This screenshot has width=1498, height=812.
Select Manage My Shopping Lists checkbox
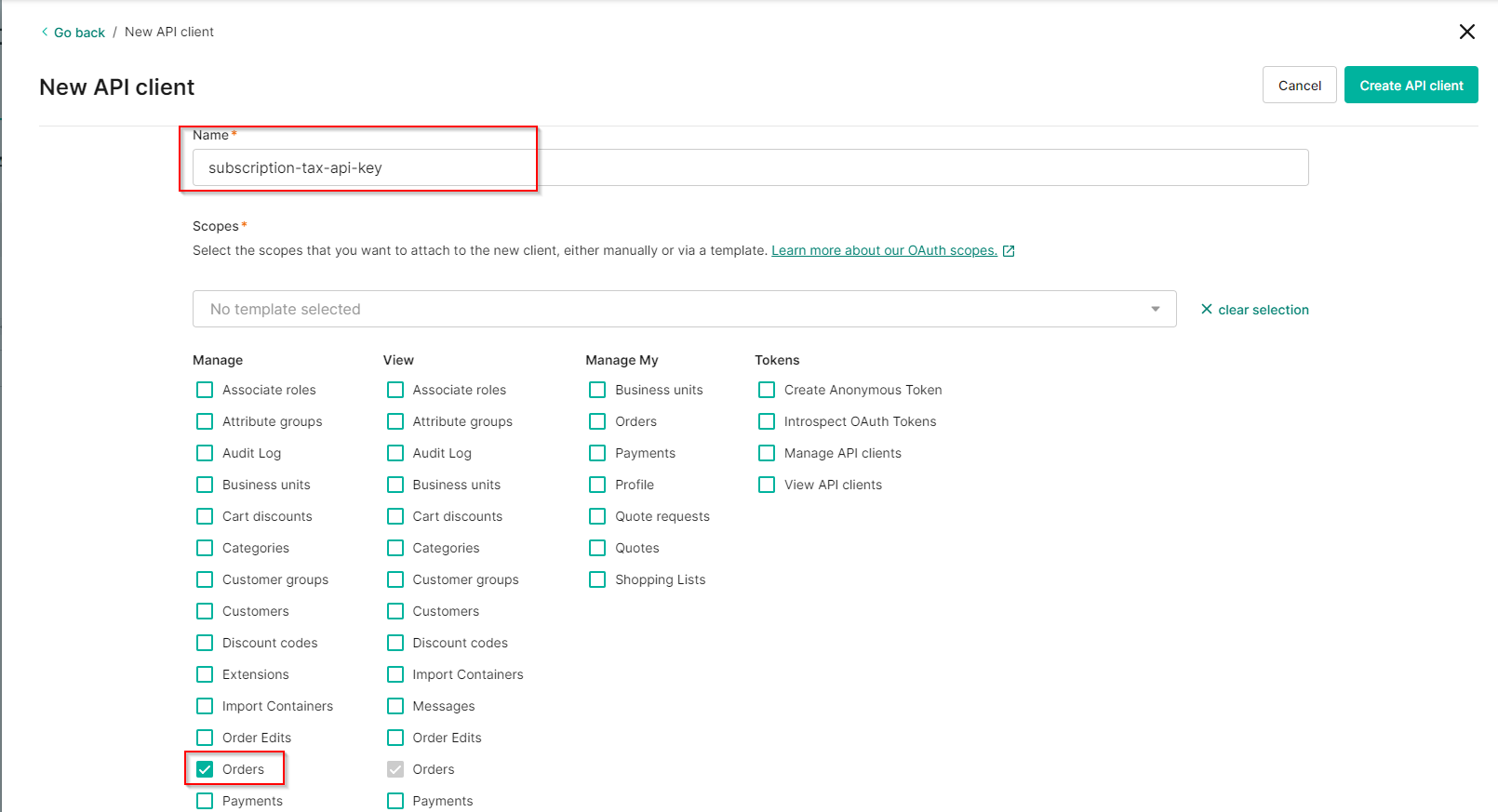coord(597,579)
